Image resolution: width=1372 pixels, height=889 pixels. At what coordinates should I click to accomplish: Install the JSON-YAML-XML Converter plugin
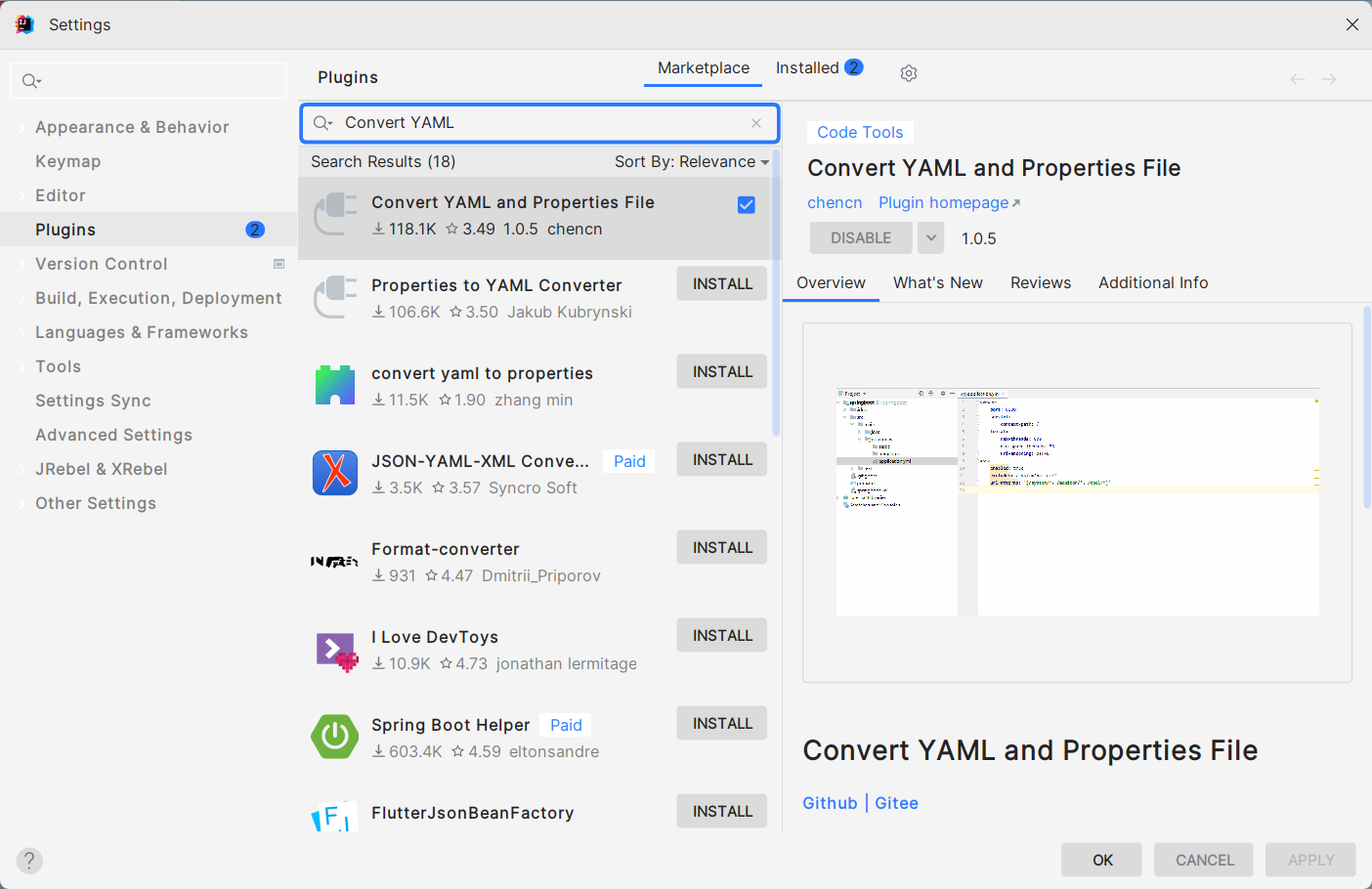(x=722, y=459)
